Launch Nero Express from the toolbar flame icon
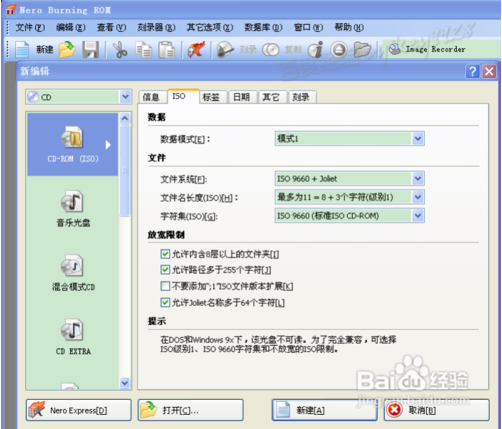Screen dimensions: 502x429 click(196, 50)
